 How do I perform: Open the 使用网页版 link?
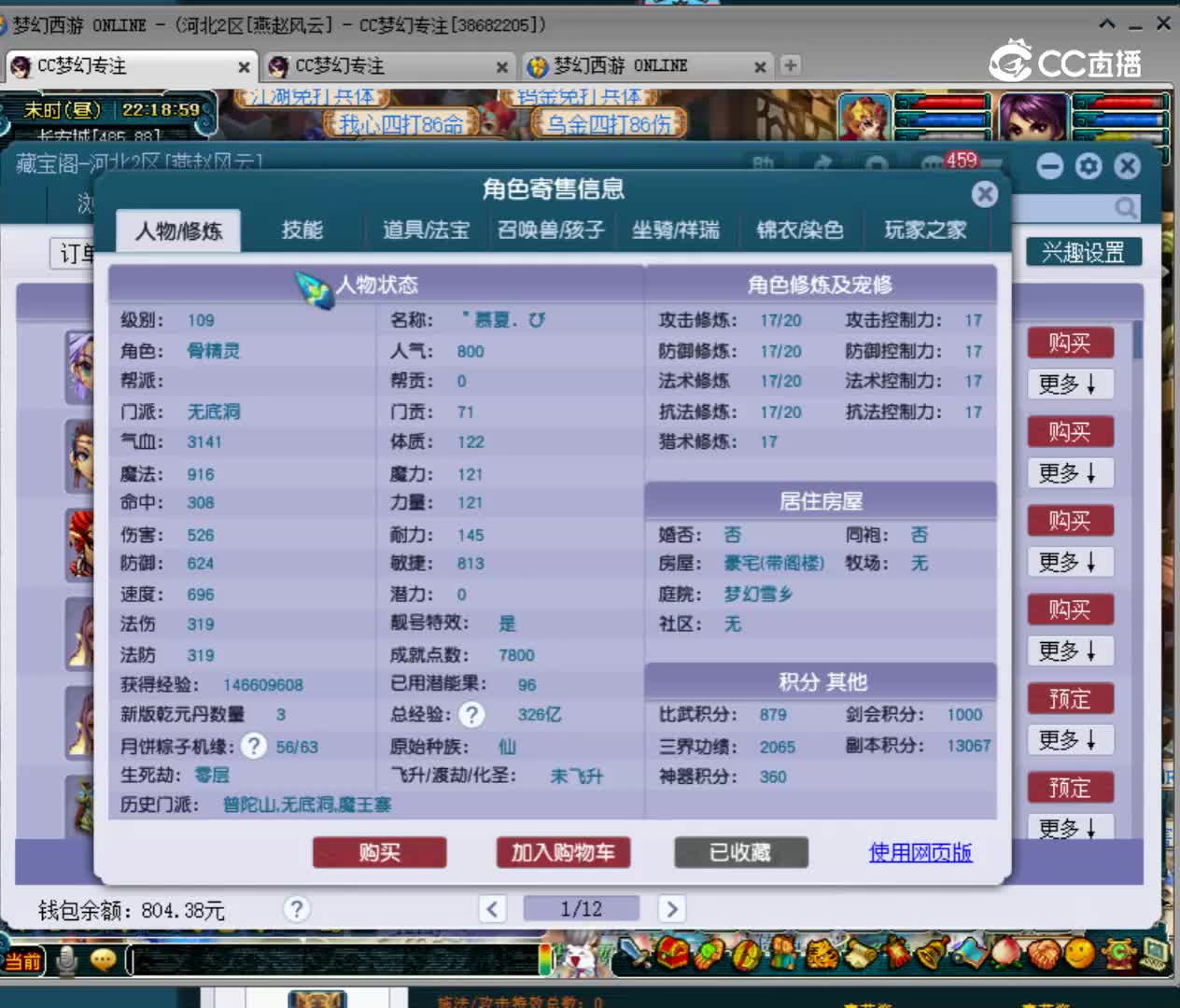coord(920,852)
